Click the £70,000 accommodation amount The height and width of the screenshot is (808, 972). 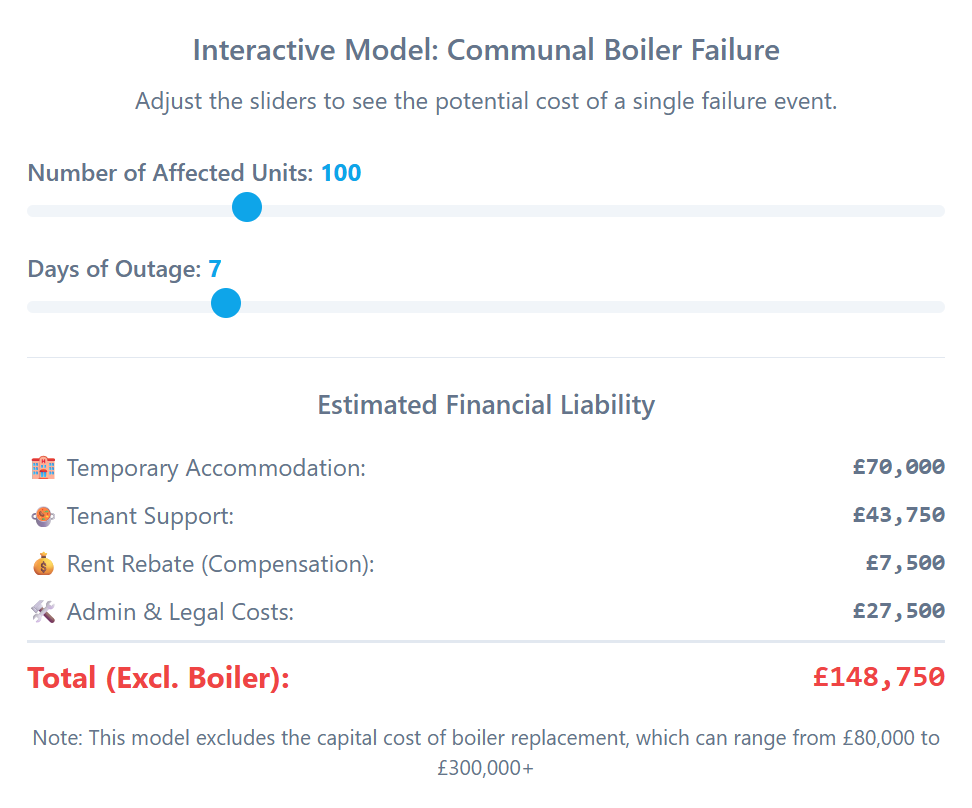898,467
